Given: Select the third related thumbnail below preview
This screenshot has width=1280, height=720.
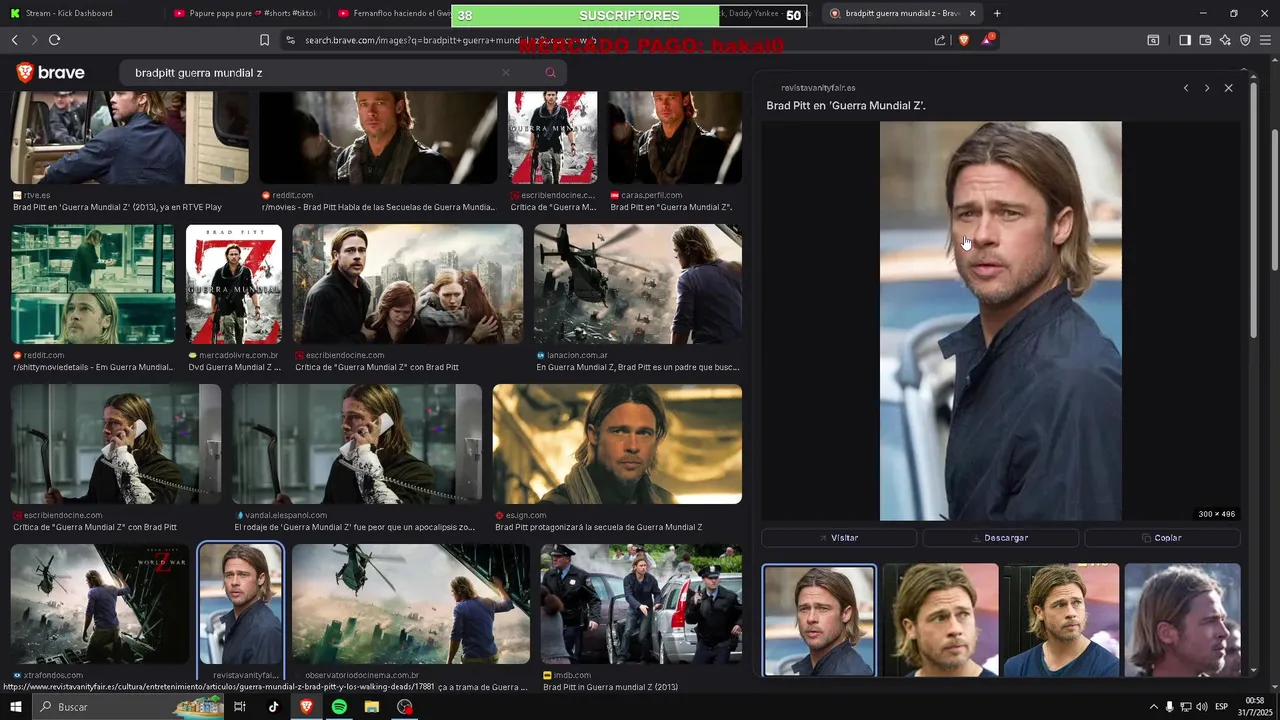Looking at the screenshot, I should click(x=1061, y=620).
